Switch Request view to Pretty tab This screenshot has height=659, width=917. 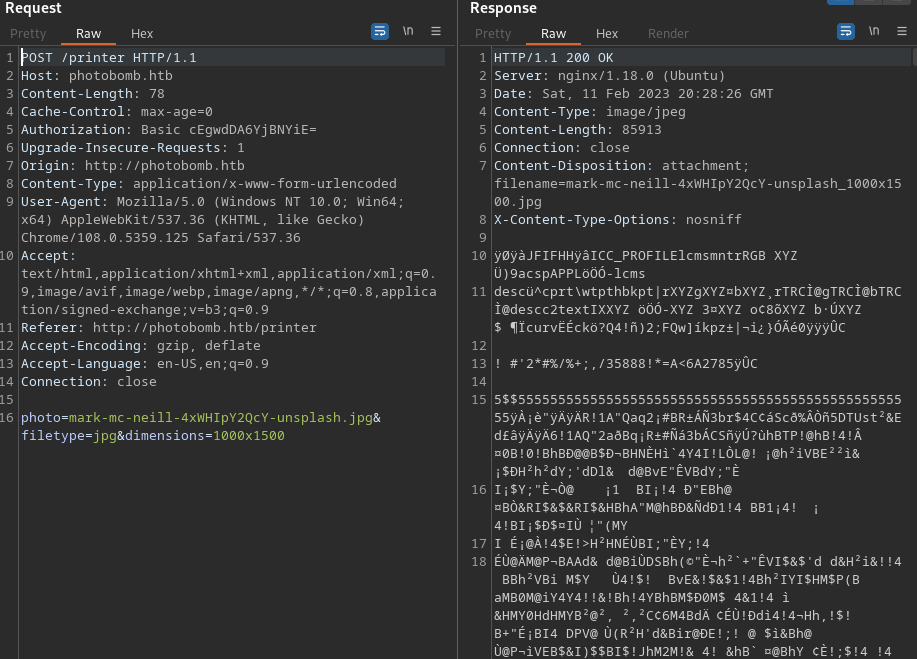pos(28,34)
